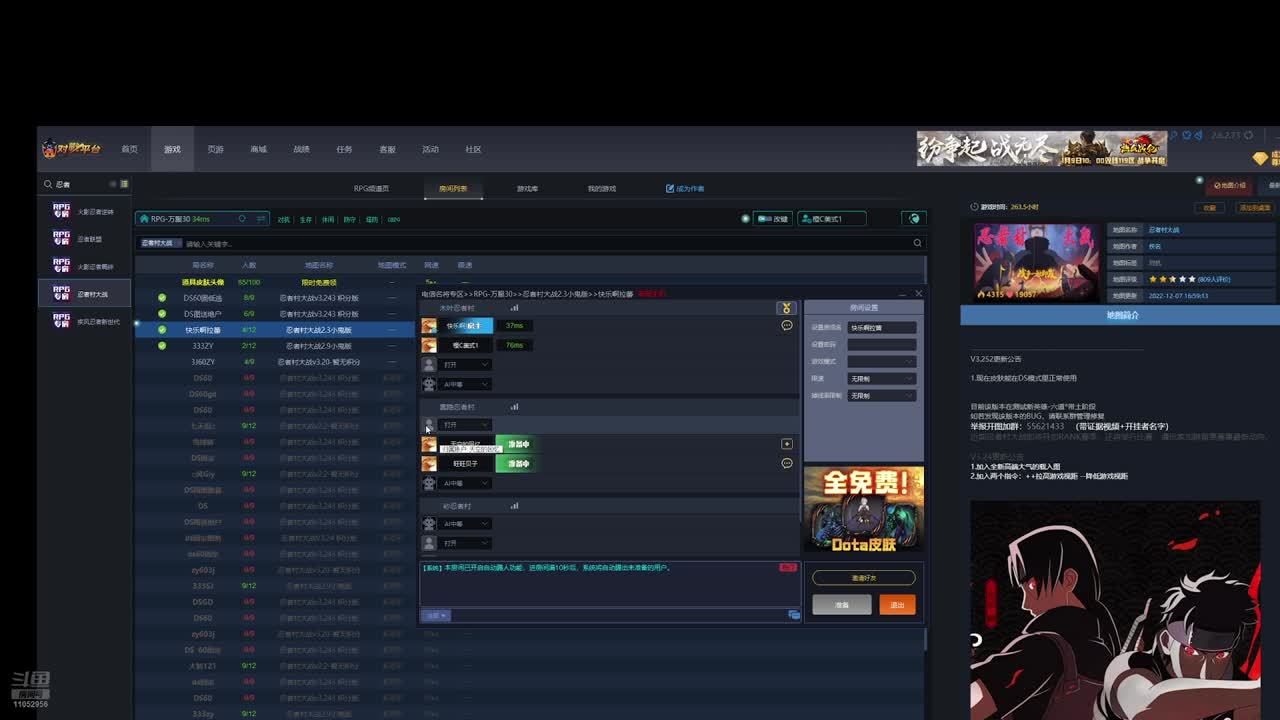Viewport: 1280px width, 720px height.
Task: Click the list view icon in sidebar search
Action: pos(124,184)
